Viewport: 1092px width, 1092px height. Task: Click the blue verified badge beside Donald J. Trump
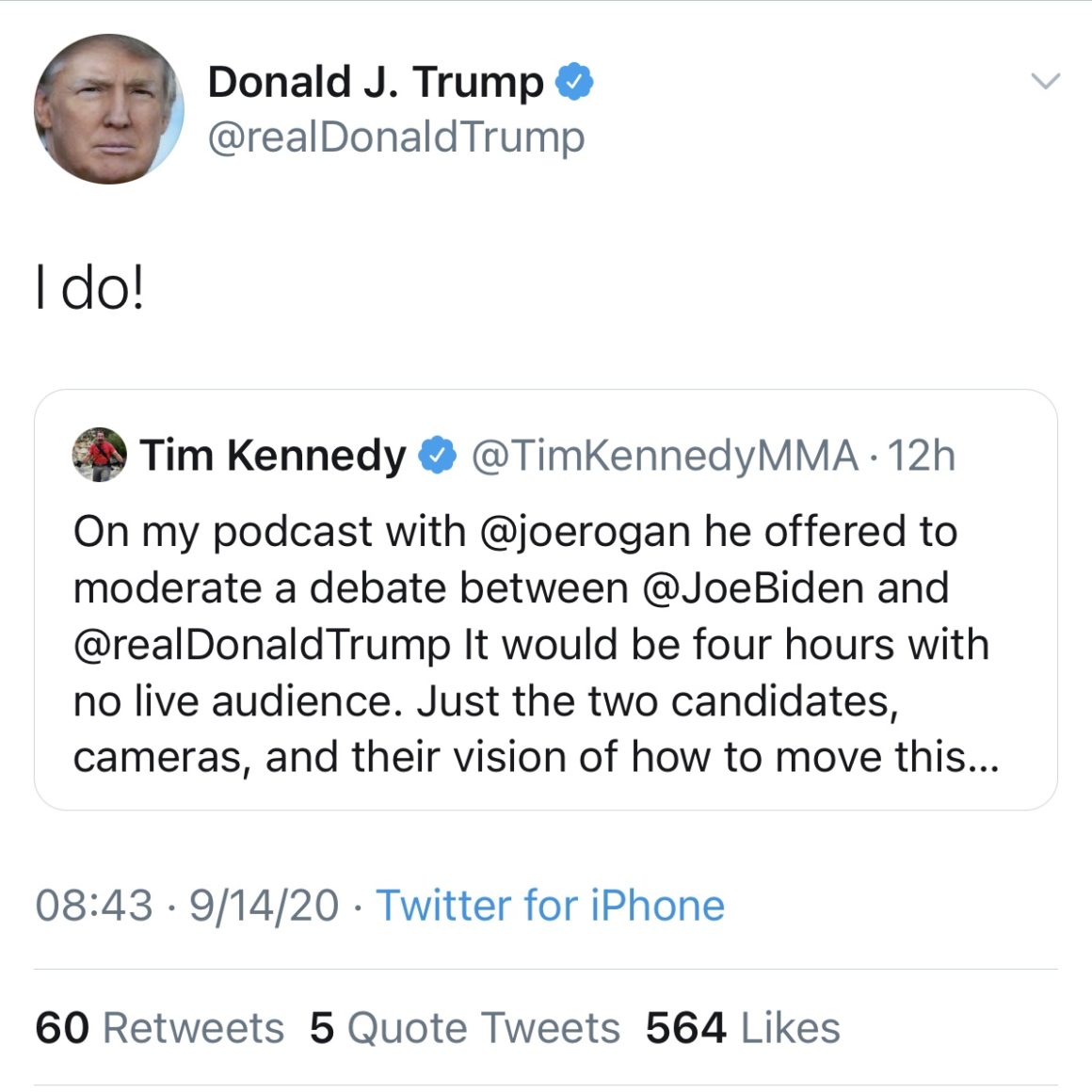click(x=573, y=82)
